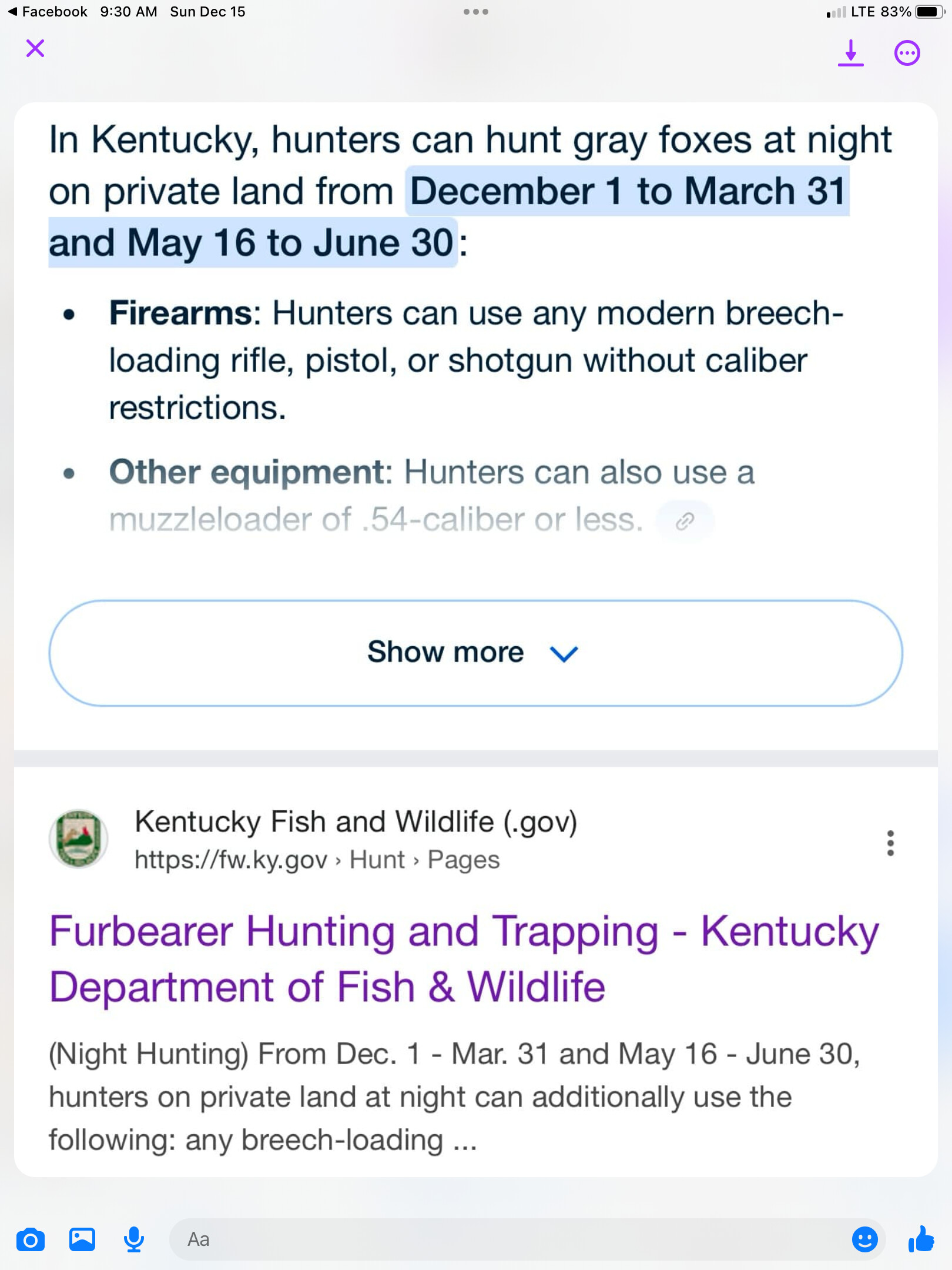Open Furbearer Hunting and Trapping link
This screenshot has height=1270, width=952.
(x=464, y=958)
